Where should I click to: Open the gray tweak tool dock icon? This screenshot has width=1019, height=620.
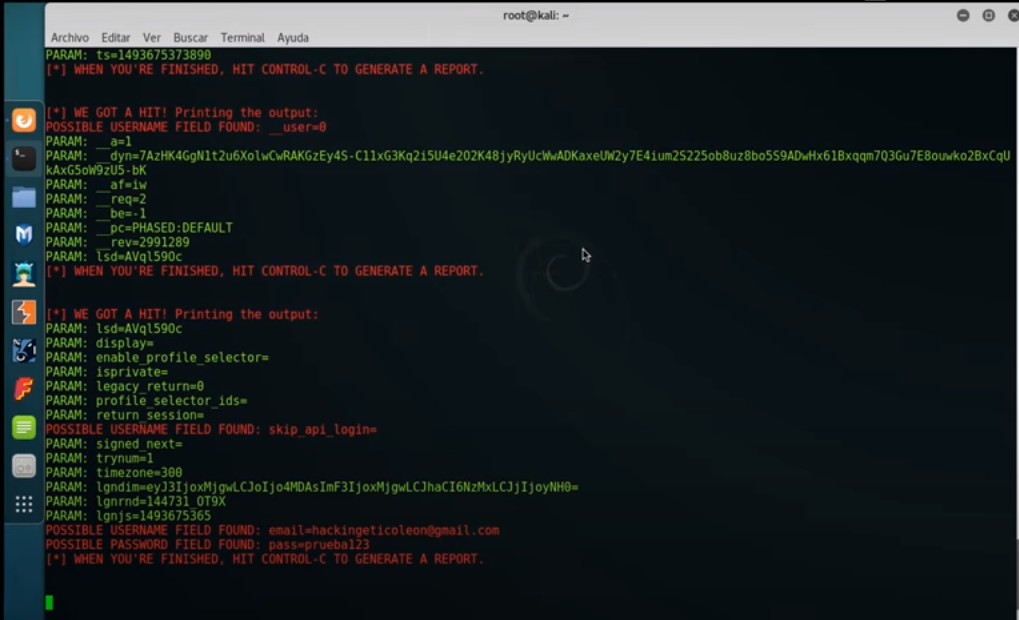pos(24,466)
